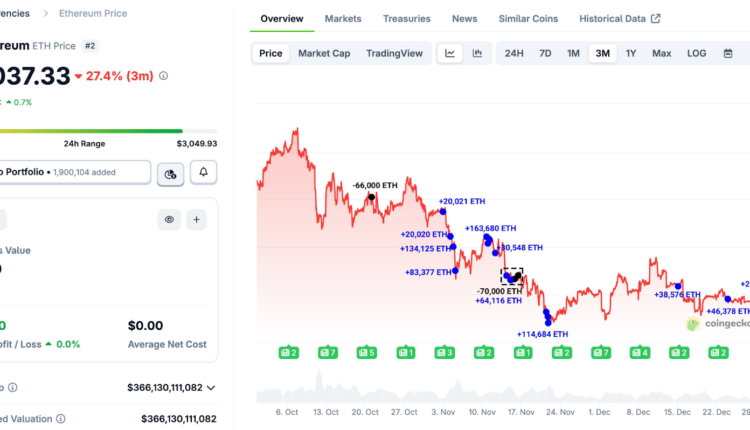Open the Markets tab
Viewport: 750px width, 430px height.
click(x=343, y=18)
